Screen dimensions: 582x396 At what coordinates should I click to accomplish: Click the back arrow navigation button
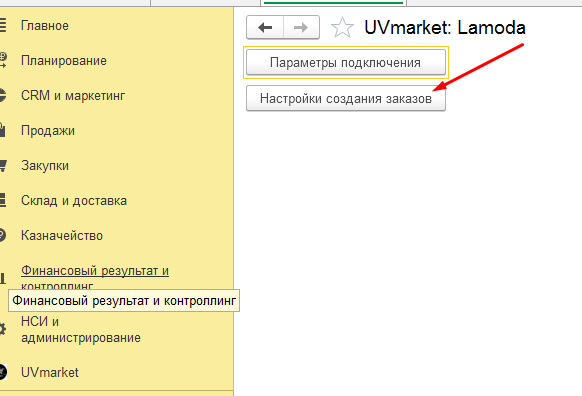coord(265,27)
